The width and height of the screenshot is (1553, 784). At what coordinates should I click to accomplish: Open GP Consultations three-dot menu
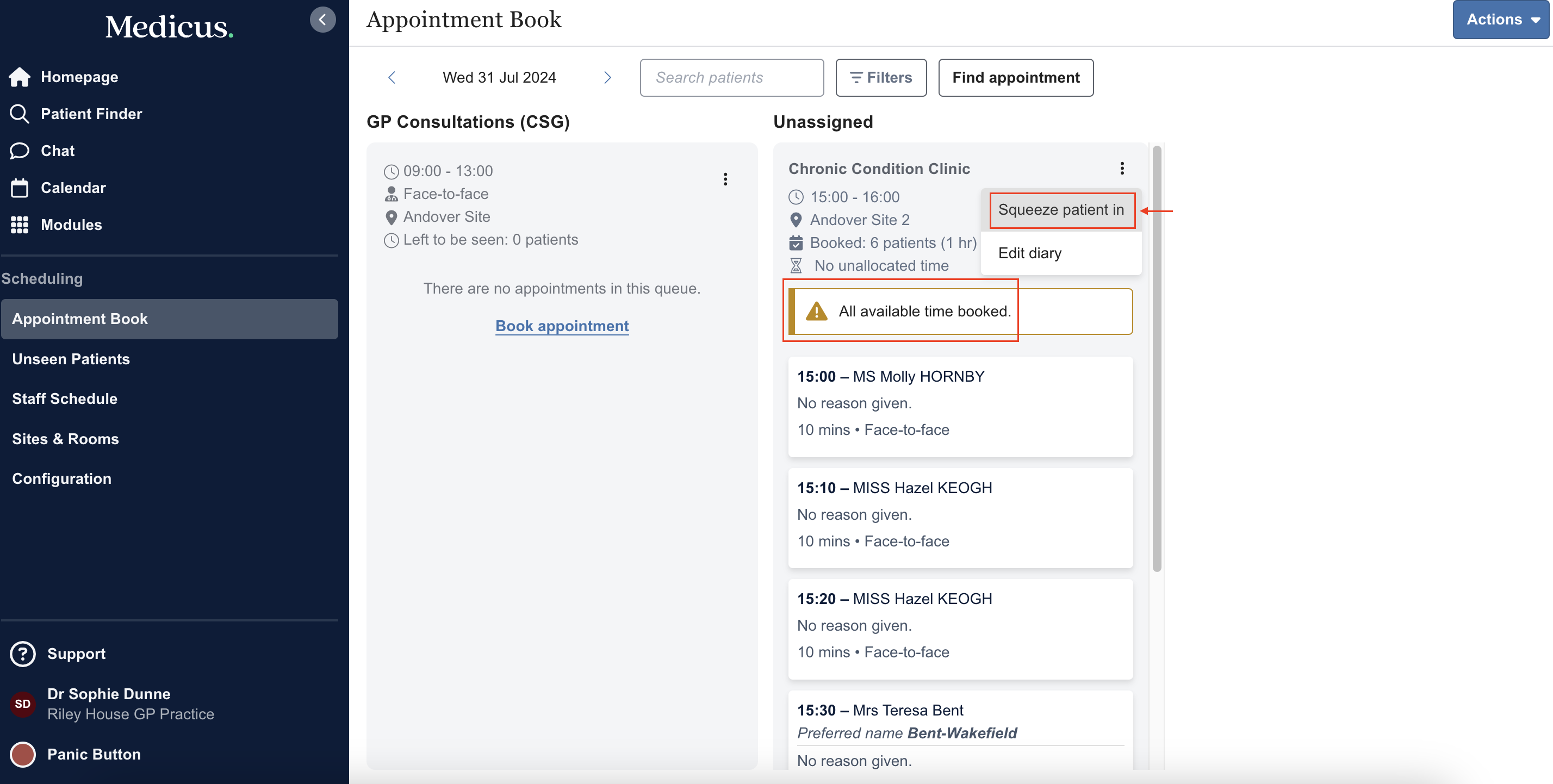(x=725, y=179)
